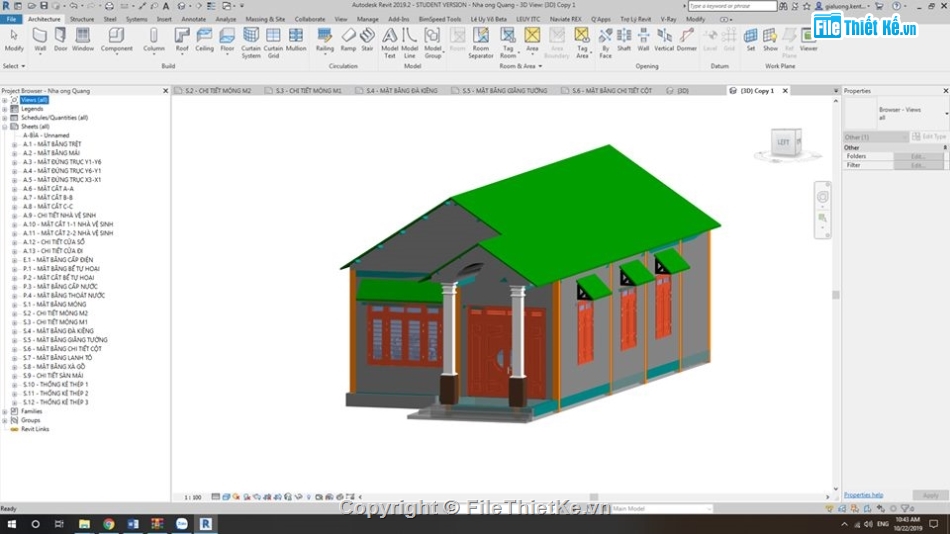Select the Window tool

[x=83, y=39]
